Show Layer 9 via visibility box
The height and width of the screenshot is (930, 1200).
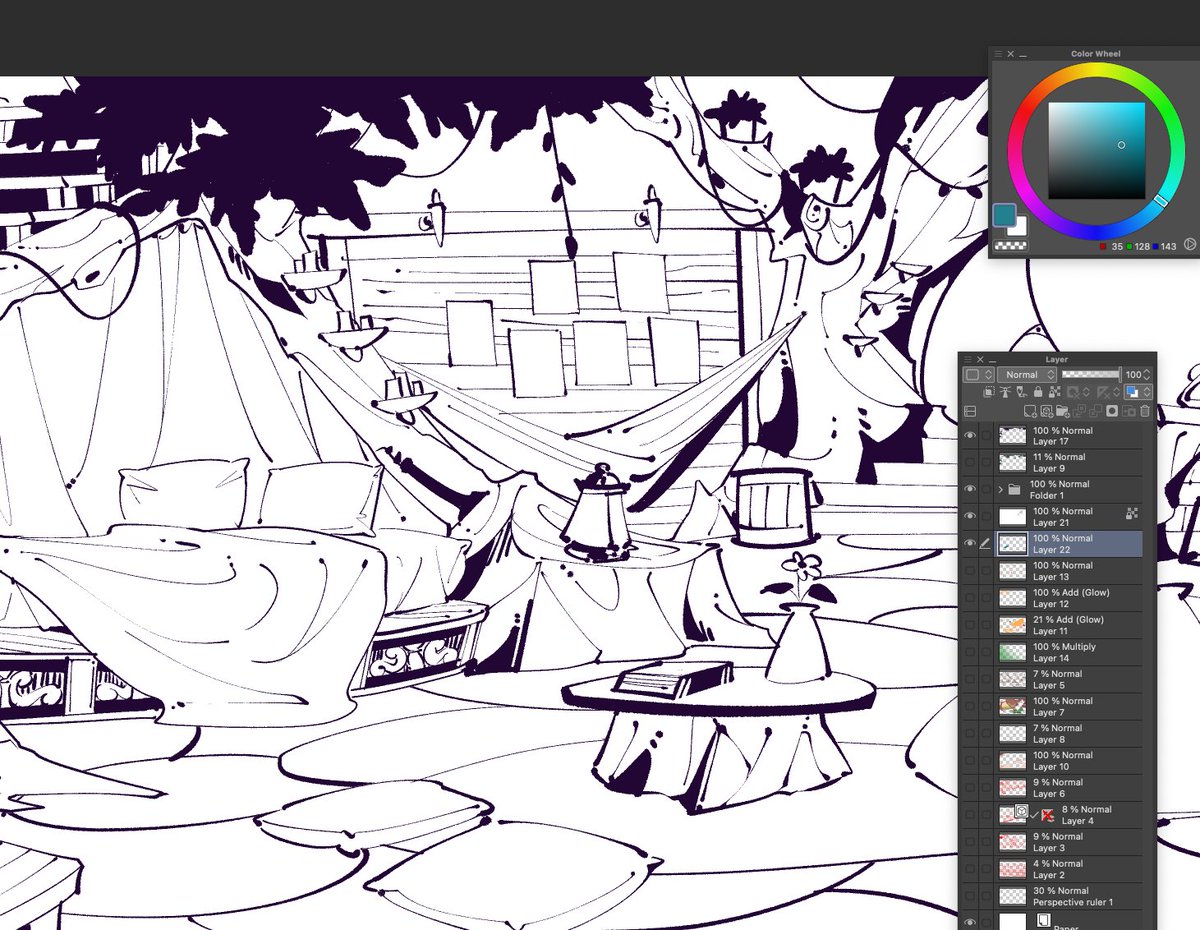point(969,463)
